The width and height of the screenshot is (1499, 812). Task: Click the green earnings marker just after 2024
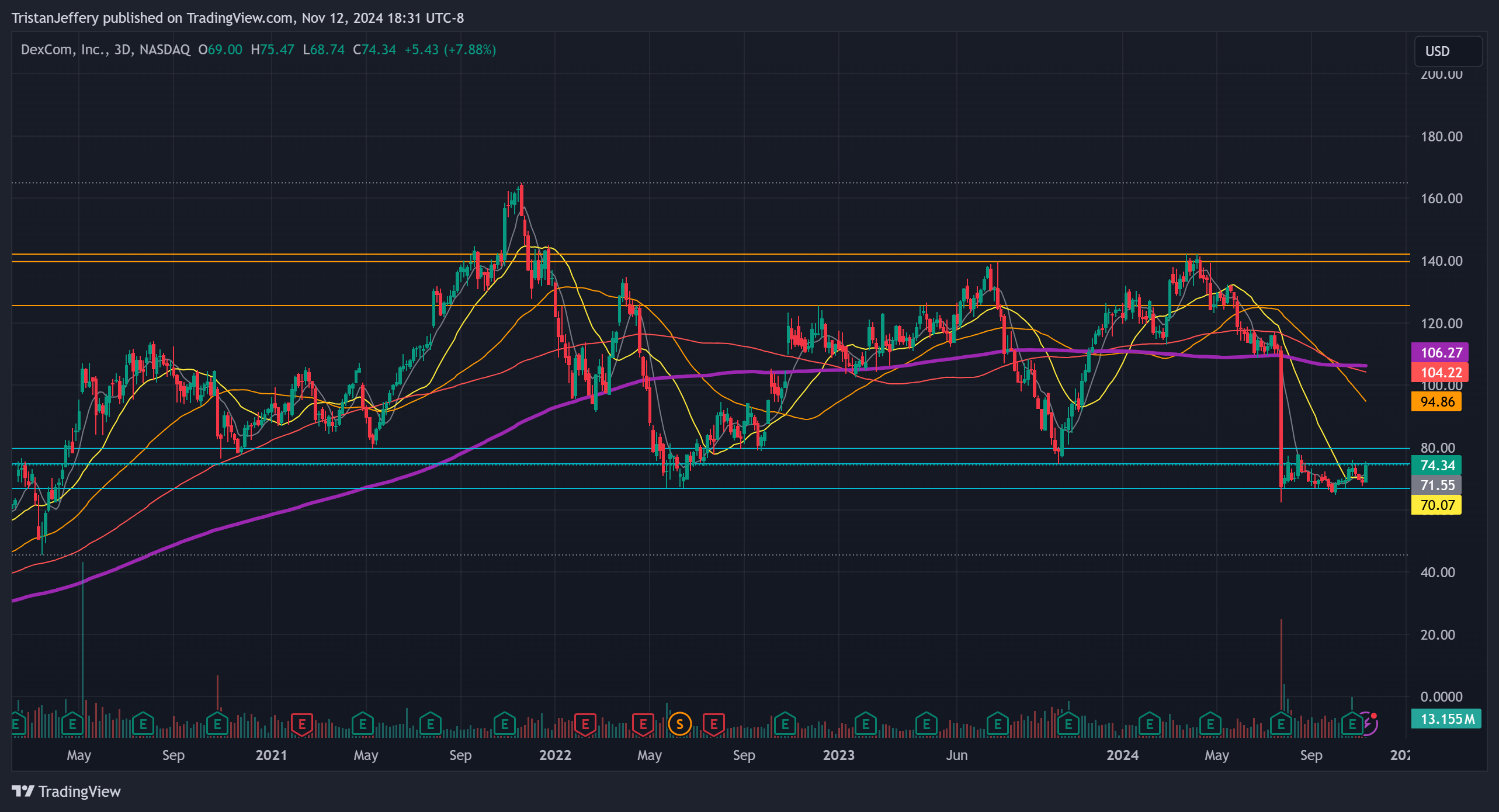tap(1150, 724)
